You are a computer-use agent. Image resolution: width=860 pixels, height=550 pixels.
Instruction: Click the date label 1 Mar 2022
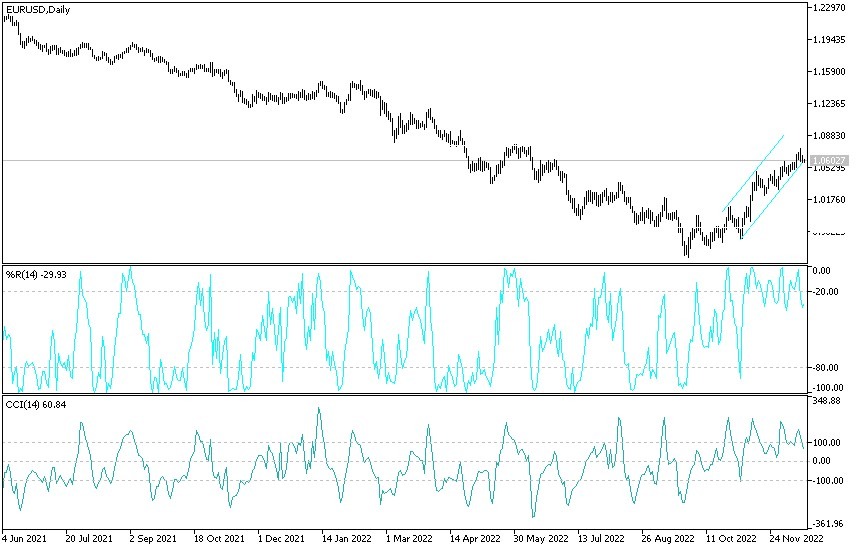(x=409, y=538)
